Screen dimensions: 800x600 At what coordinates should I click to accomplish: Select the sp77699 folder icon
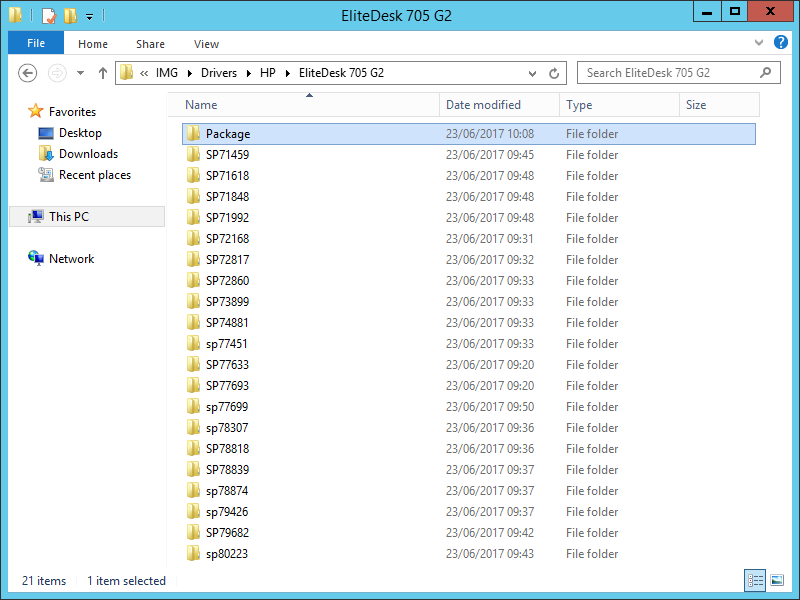click(193, 407)
